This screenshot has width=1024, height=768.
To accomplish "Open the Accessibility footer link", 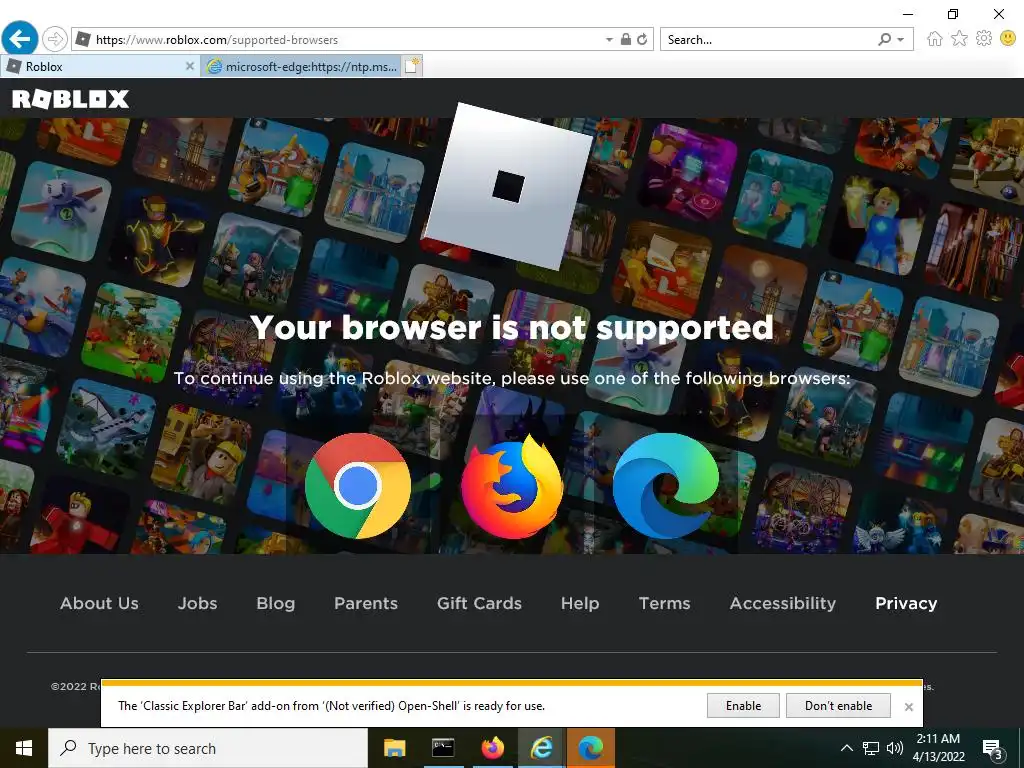I will 782,603.
